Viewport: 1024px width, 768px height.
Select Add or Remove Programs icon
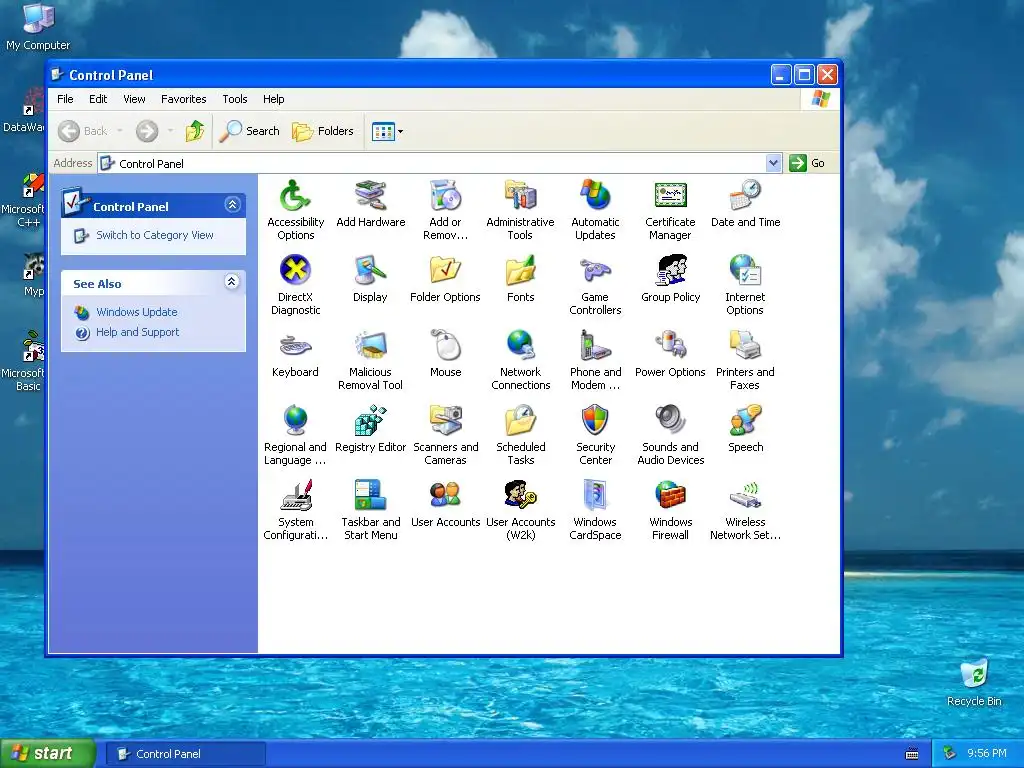coord(445,196)
